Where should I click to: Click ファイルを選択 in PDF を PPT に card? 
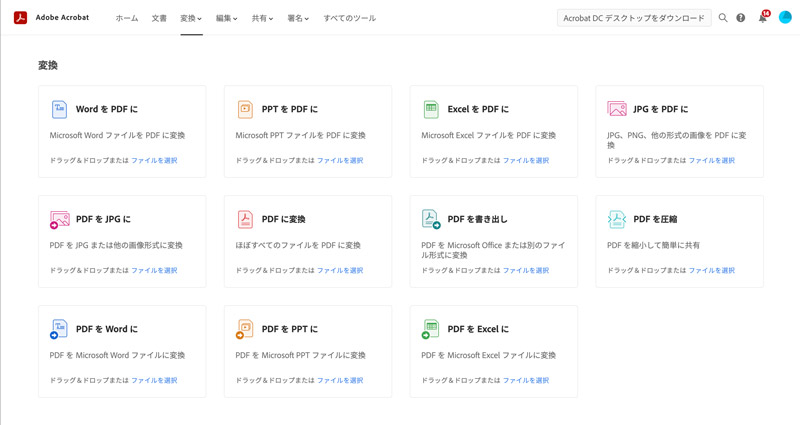tap(340, 380)
